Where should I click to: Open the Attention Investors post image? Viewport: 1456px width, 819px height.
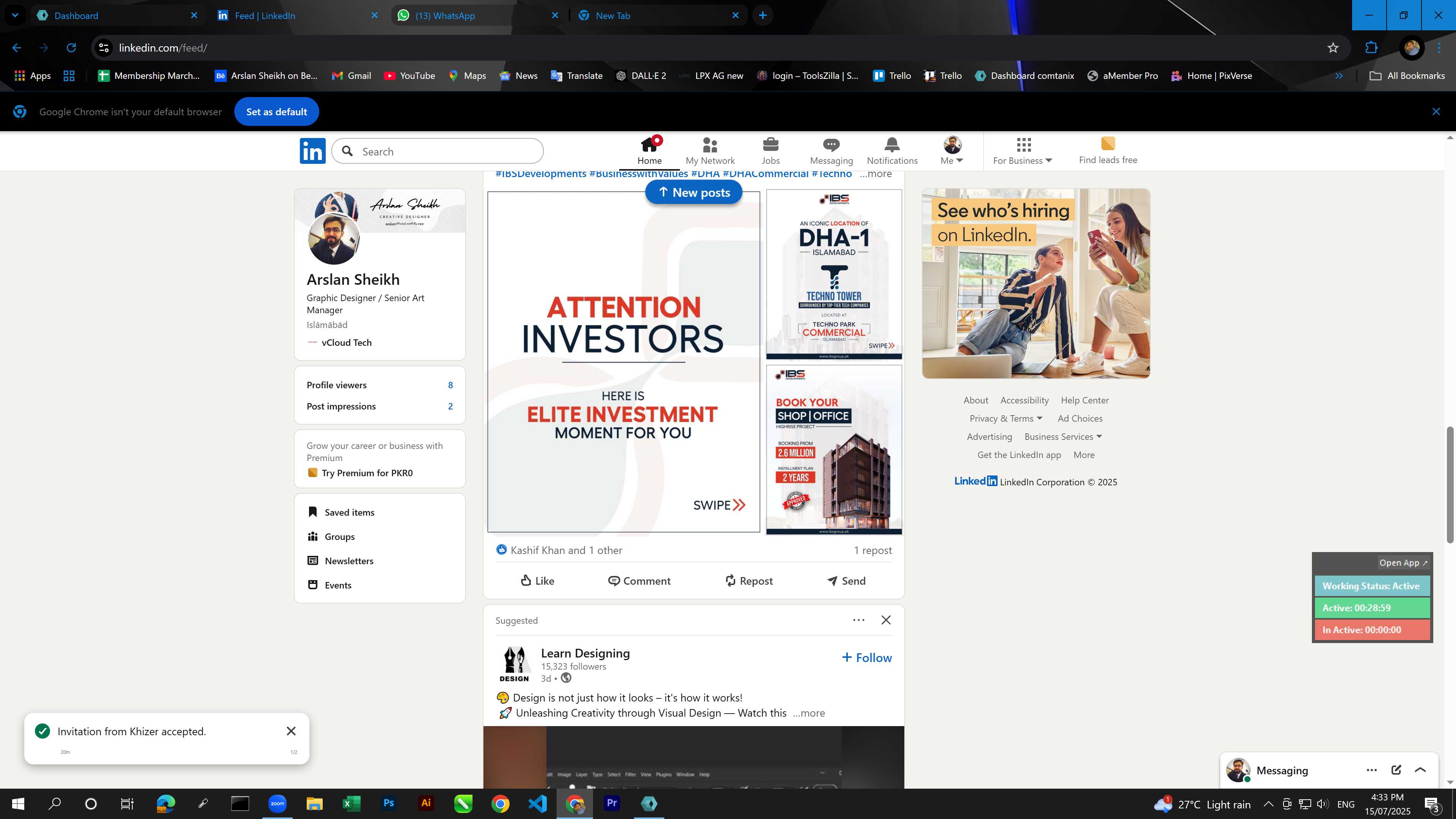tap(623, 362)
